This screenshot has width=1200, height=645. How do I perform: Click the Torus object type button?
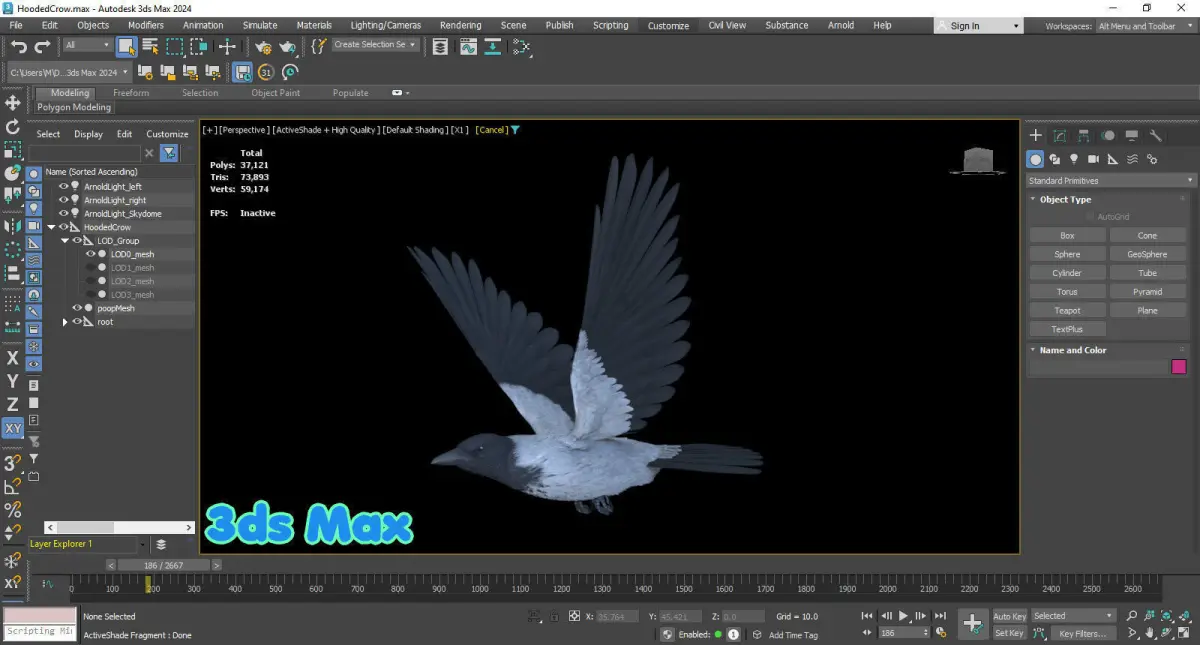(1067, 292)
